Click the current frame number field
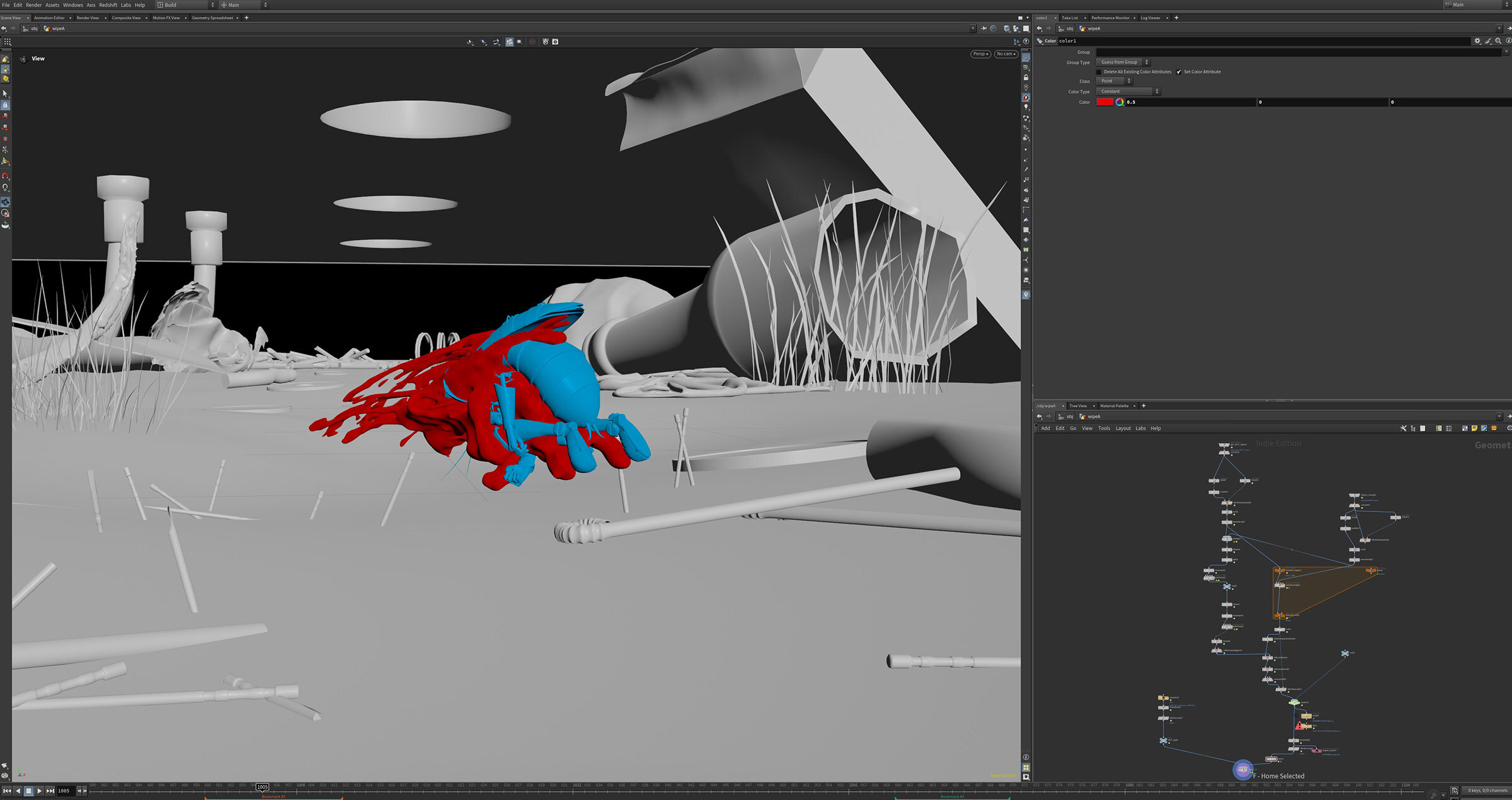Screen dimensions: 1512x800 coord(64,791)
